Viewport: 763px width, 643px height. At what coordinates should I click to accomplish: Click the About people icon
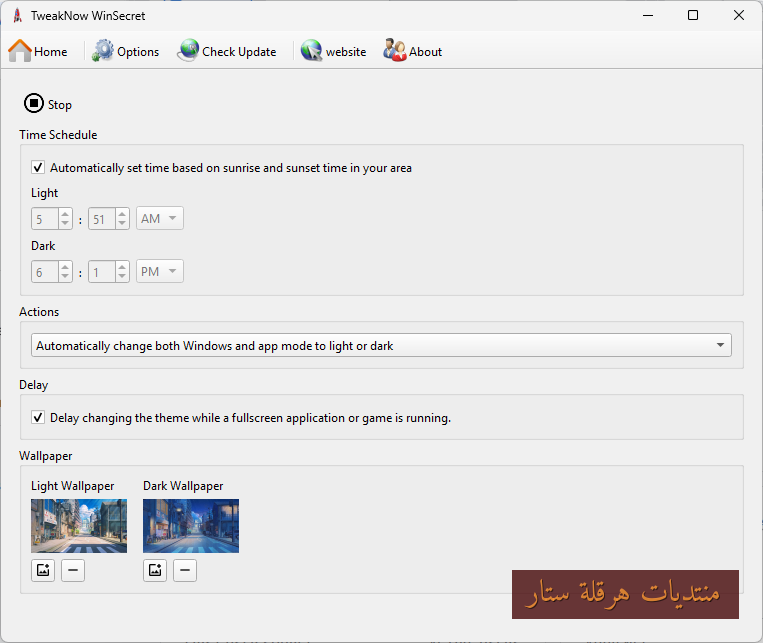click(x=395, y=51)
